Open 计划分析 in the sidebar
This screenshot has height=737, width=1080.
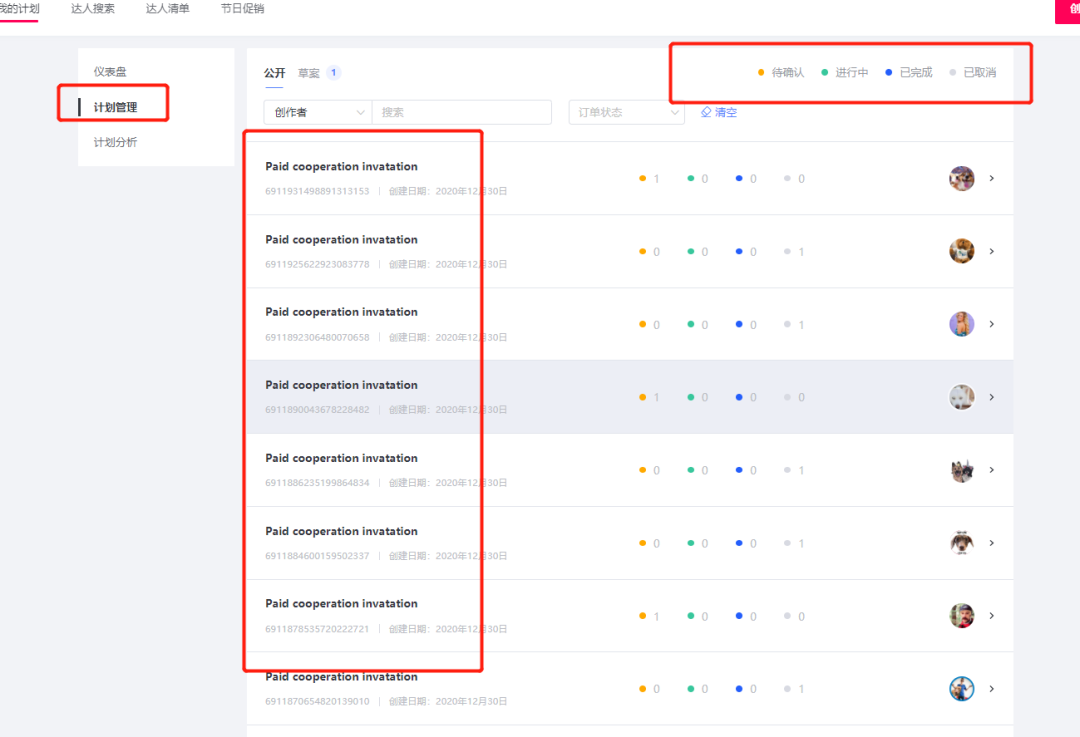pyautogui.click(x=115, y=143)
